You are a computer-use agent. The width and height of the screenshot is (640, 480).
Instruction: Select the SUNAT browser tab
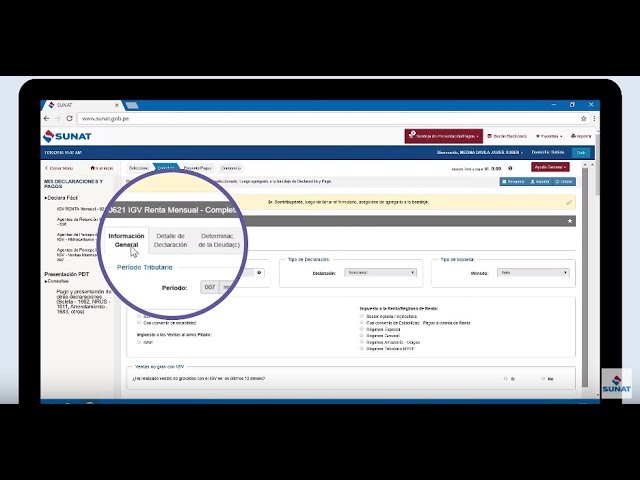(x=82, y=105)
